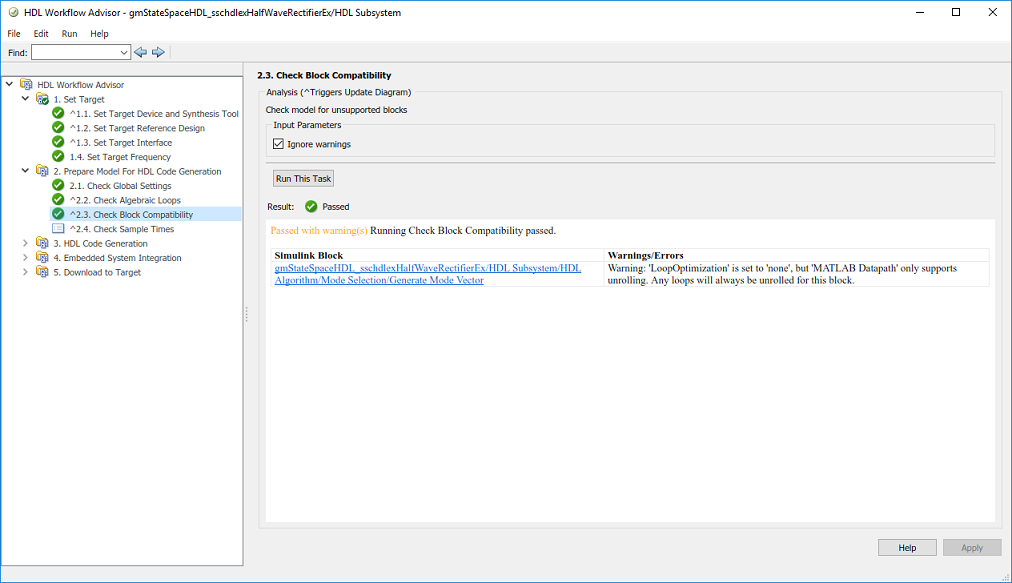Image resolution: width=1012 pixels, height=583 pixels.
Task: Toggle the Ignore warnings checkbox
Action: click(279, 144)
